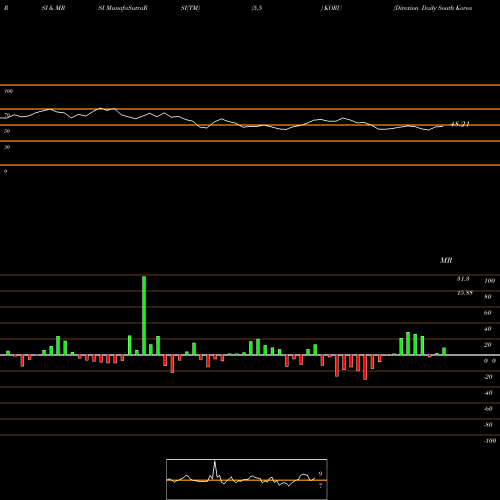
Task: Click the '9' label in mini chart
Action: [320, 474]
